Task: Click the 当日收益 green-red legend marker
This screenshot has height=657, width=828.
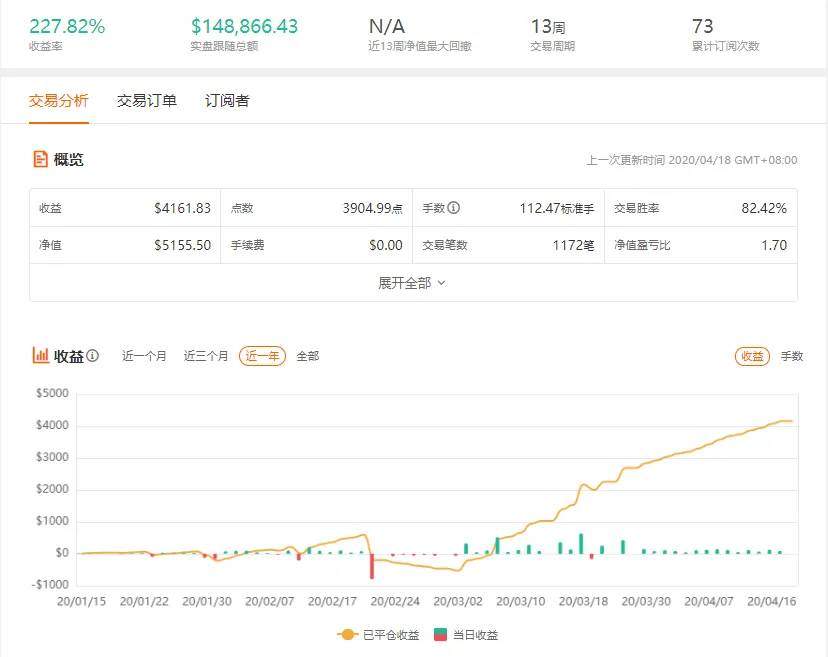Action: click(440, 635)
